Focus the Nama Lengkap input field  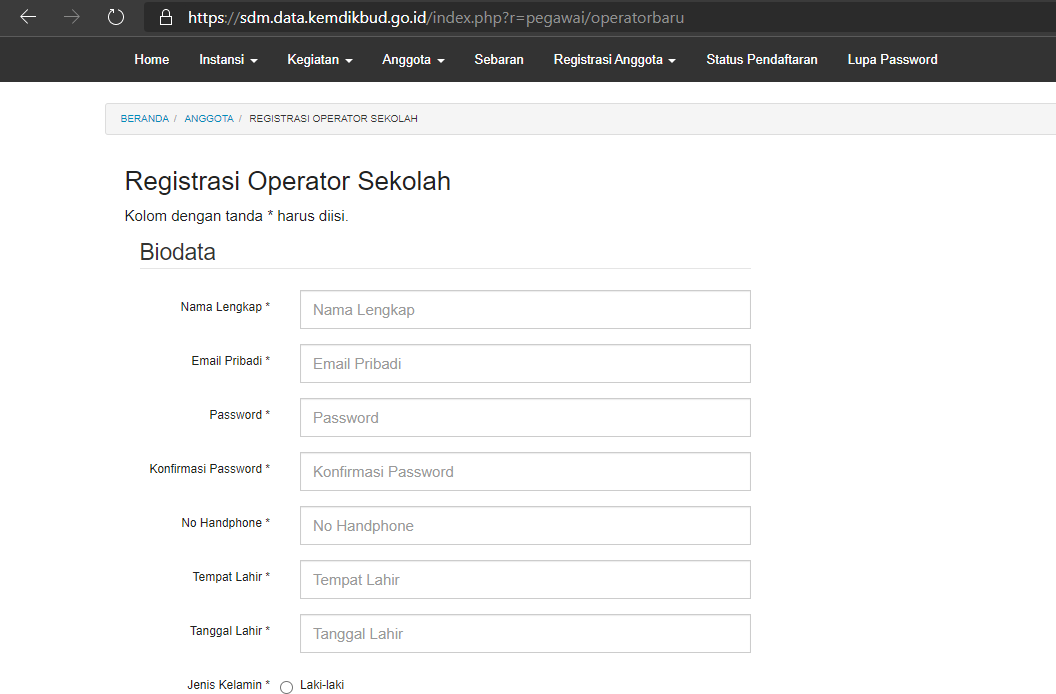point(524,309)
